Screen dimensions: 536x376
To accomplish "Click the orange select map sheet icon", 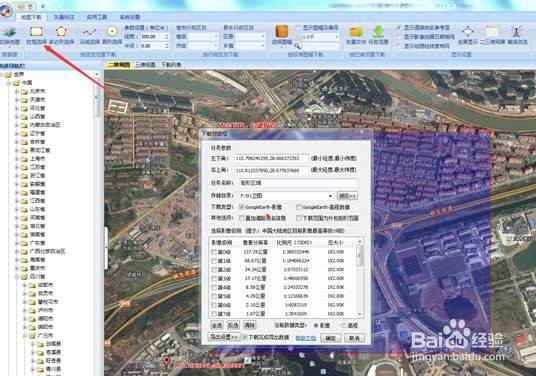I will point(282,31).
